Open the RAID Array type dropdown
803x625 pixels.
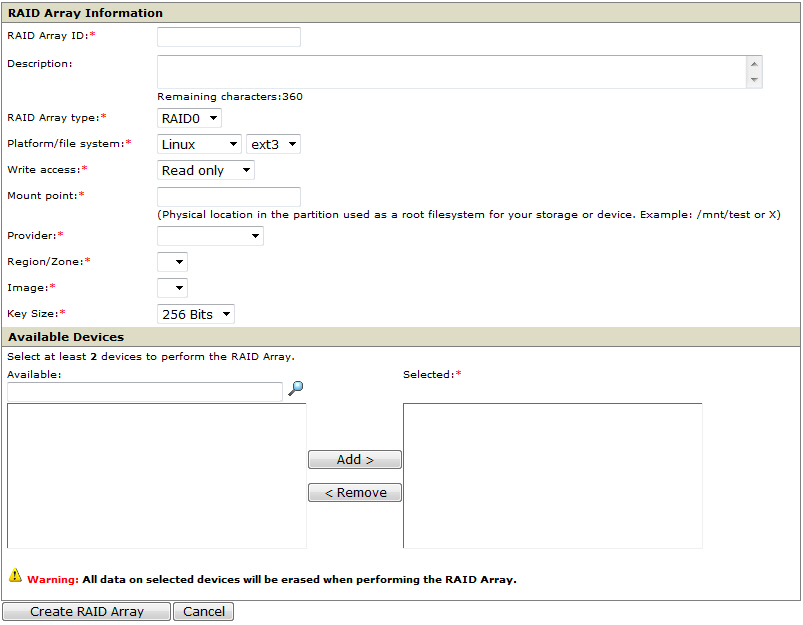click(x=189, y=118)
